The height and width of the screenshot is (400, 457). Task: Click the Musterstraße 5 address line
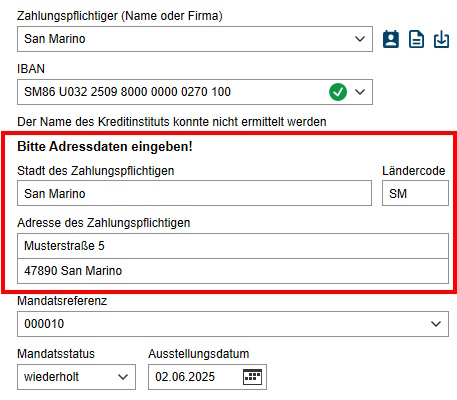point(233,246)
